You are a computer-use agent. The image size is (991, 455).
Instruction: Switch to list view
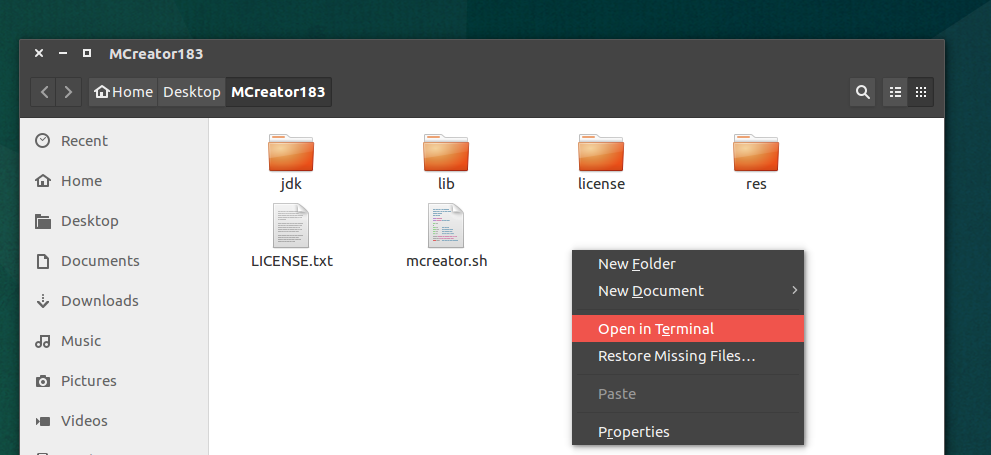point(895,92)
